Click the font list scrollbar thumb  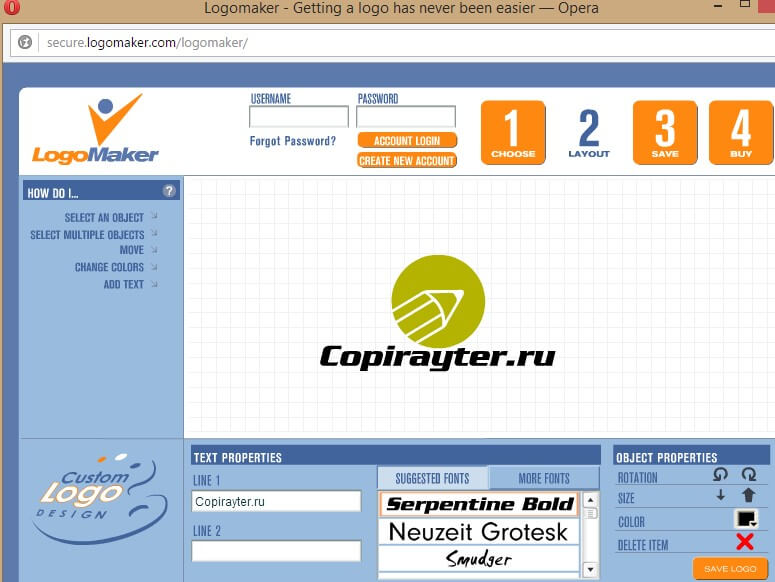pyautogui.click(x=590, y=513)
